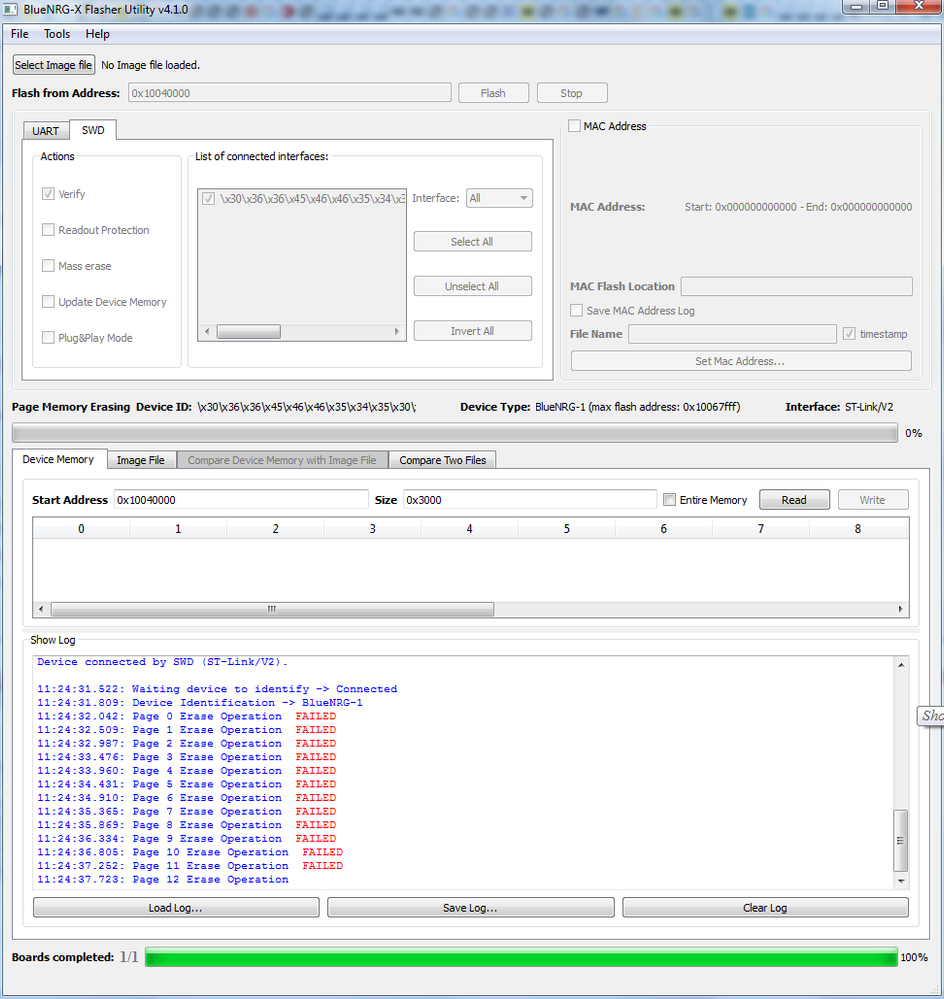Switch to the UART tab
944x999 pixels.
[x=46, y=131]
